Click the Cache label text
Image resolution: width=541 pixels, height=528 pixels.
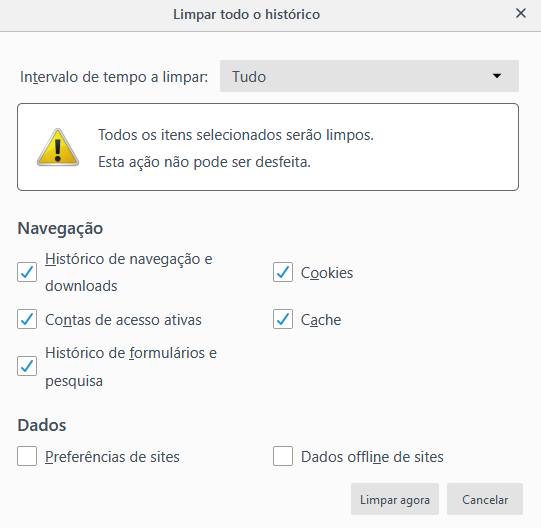[321, 320]
